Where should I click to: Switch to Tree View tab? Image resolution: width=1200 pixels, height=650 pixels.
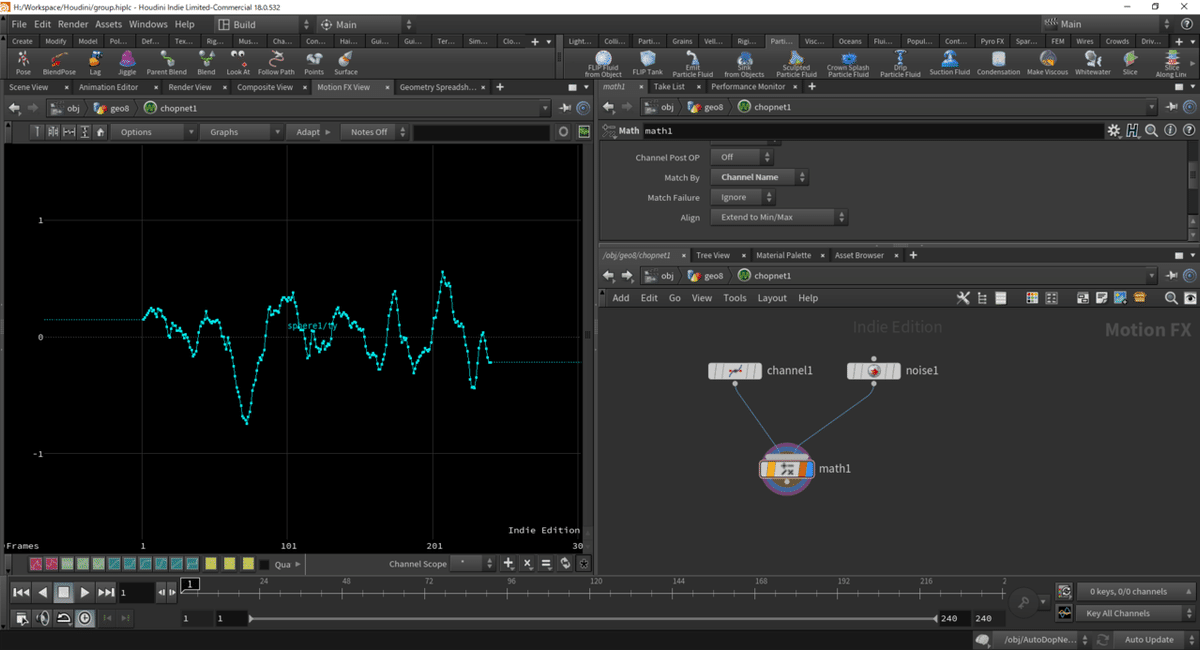[x=713, y=255]
